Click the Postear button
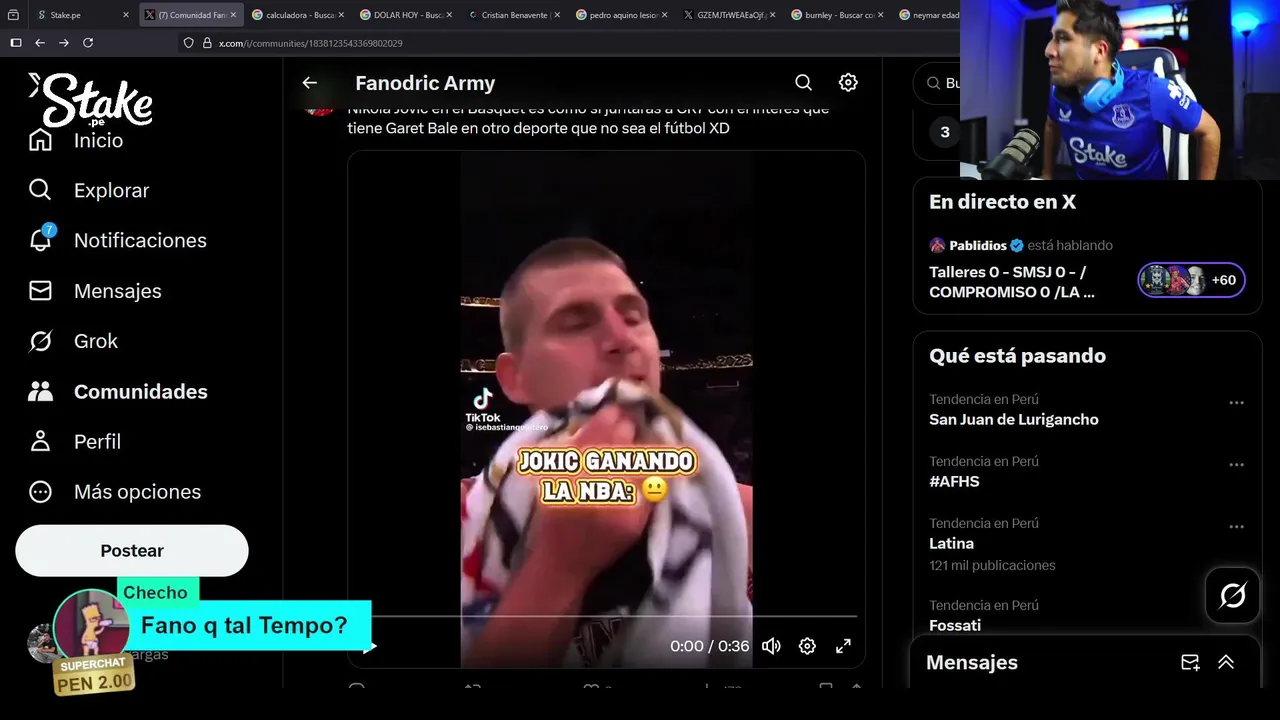 click(x=132, y=551)
